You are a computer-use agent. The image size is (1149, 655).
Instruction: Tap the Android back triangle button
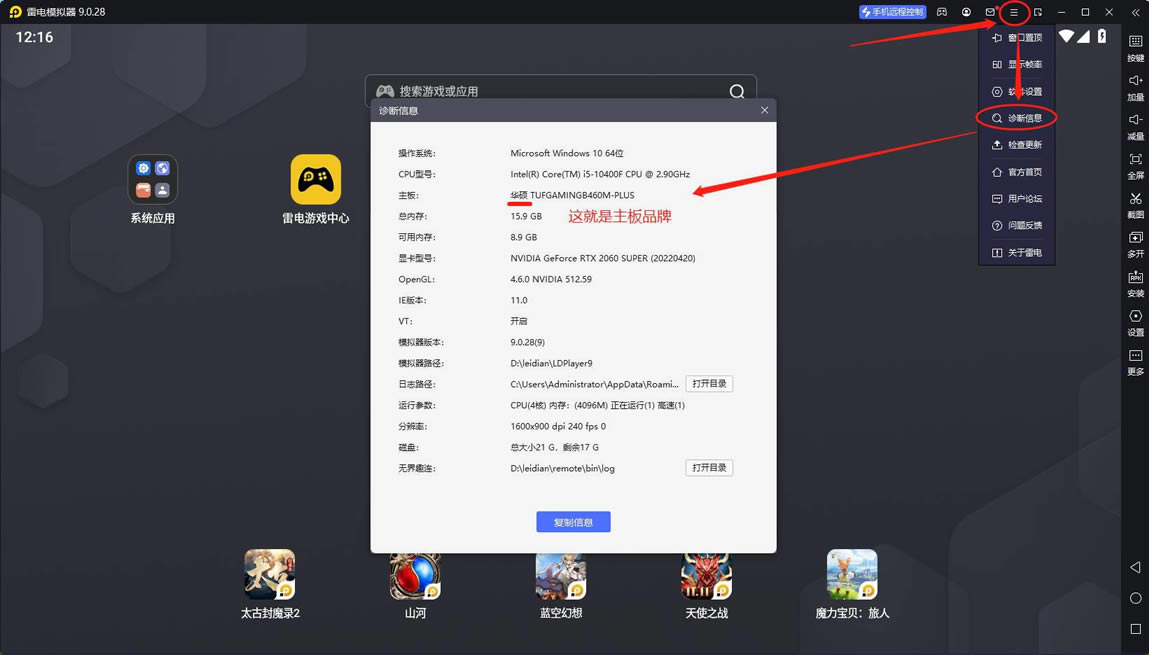pos(1135,567)
